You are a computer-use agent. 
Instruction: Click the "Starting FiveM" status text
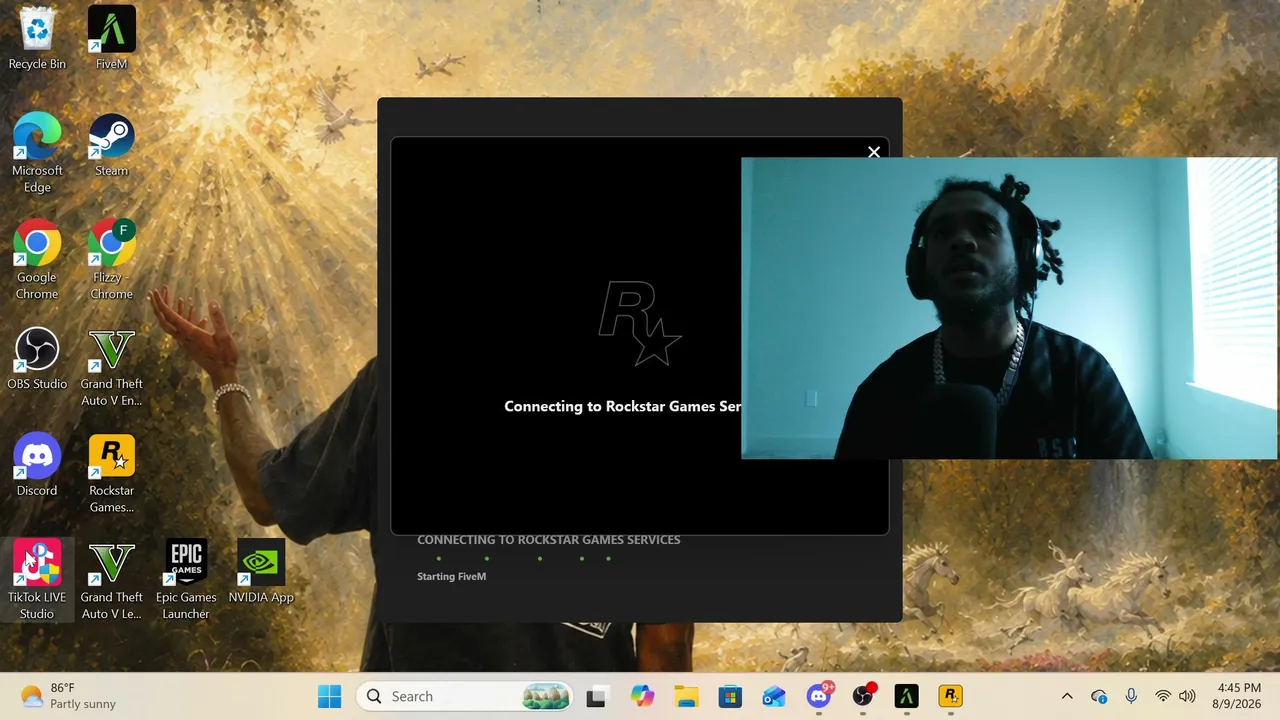point(451,576)
